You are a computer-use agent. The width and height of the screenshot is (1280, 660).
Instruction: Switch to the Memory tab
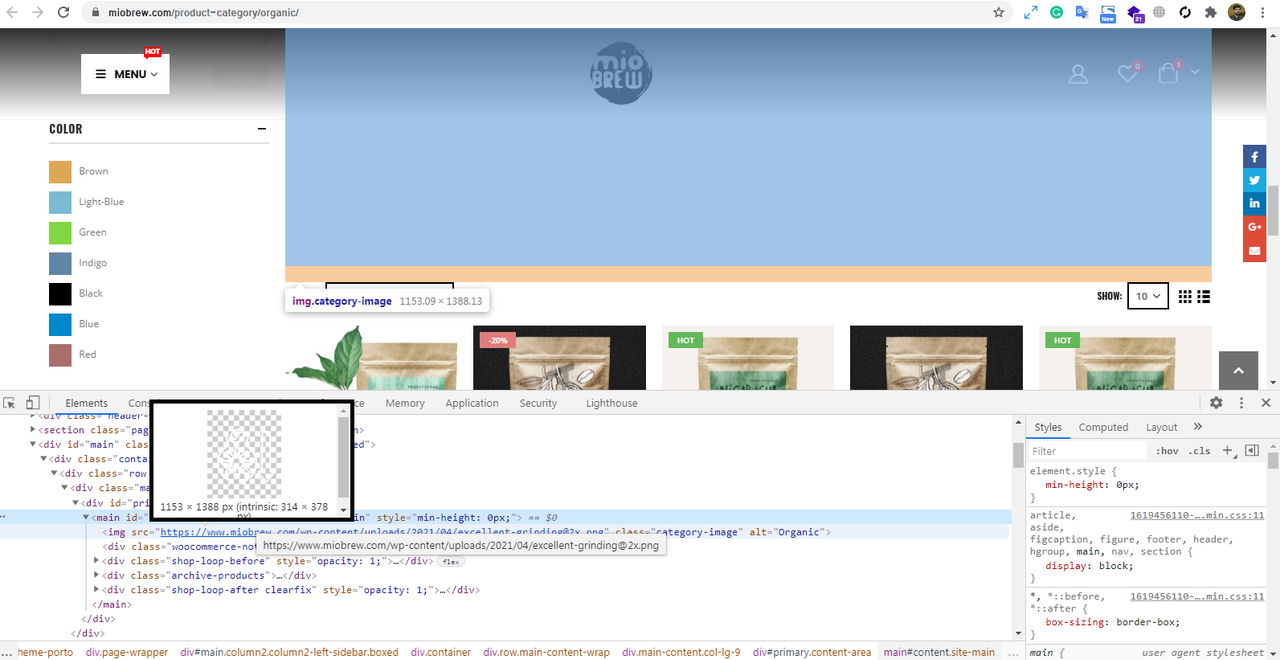[x=405, y=403]
